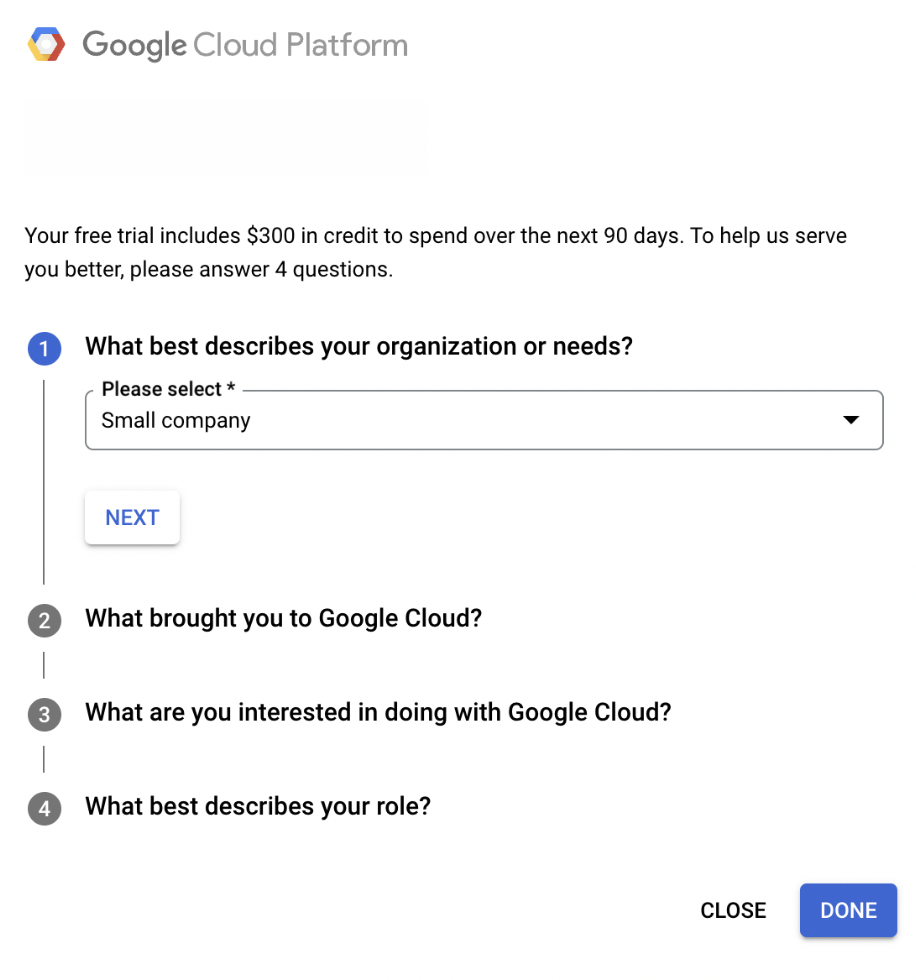Expand 'What are you interested in doing' step
This screenshot has width=916, height=980.
[378, 712]
